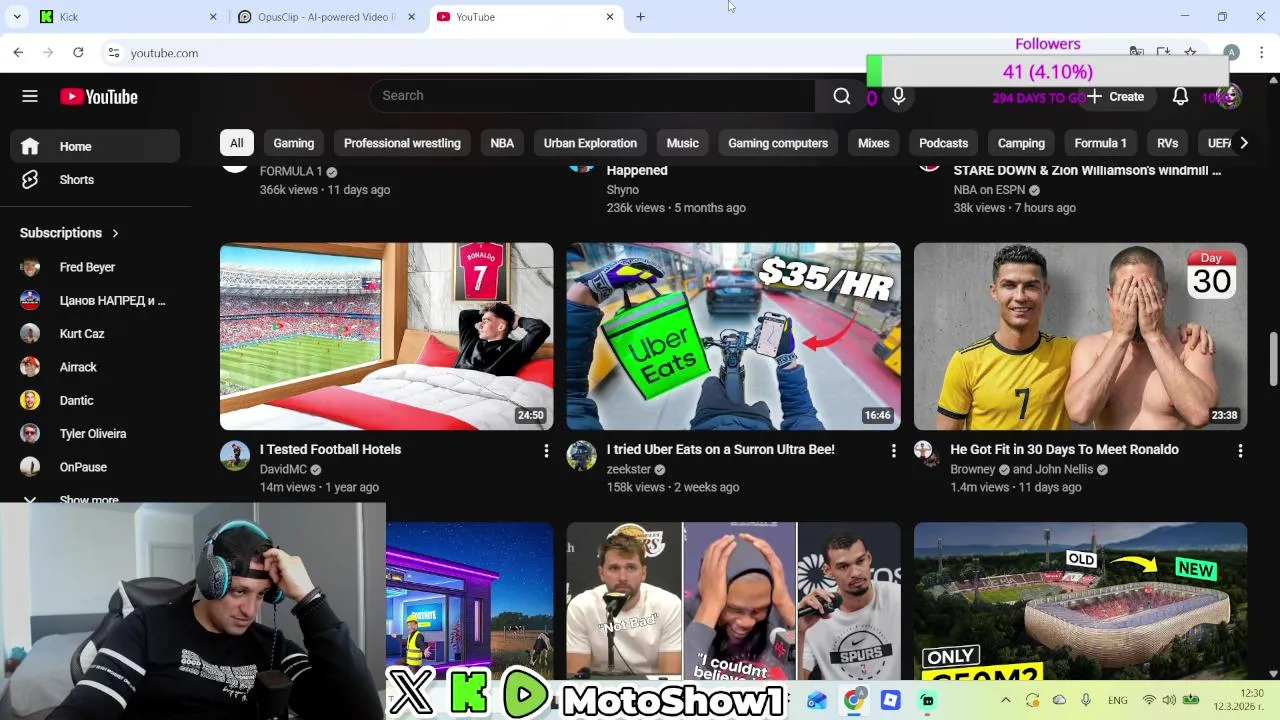Select the Mixes filter chip

pos(873,143)
